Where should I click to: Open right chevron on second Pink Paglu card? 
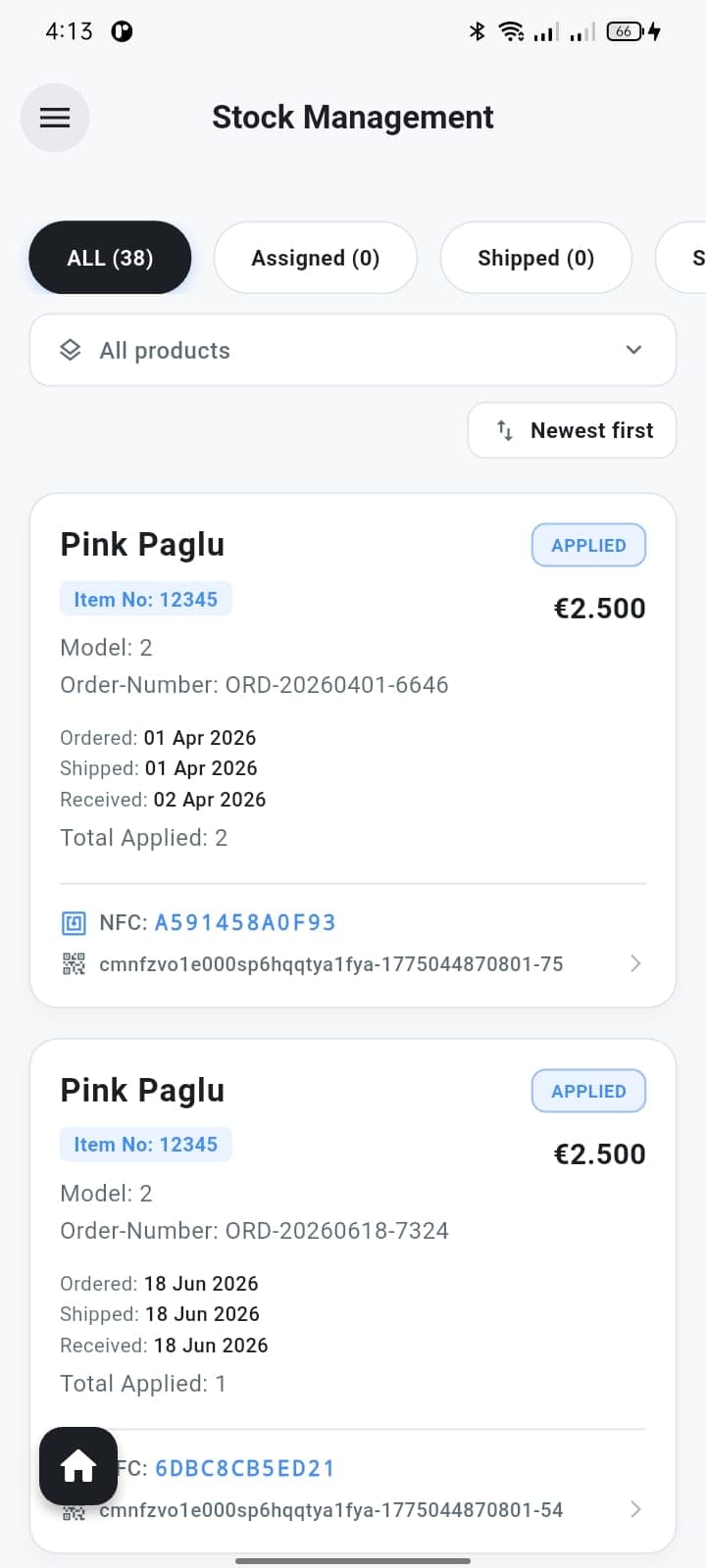(635, 1509)
